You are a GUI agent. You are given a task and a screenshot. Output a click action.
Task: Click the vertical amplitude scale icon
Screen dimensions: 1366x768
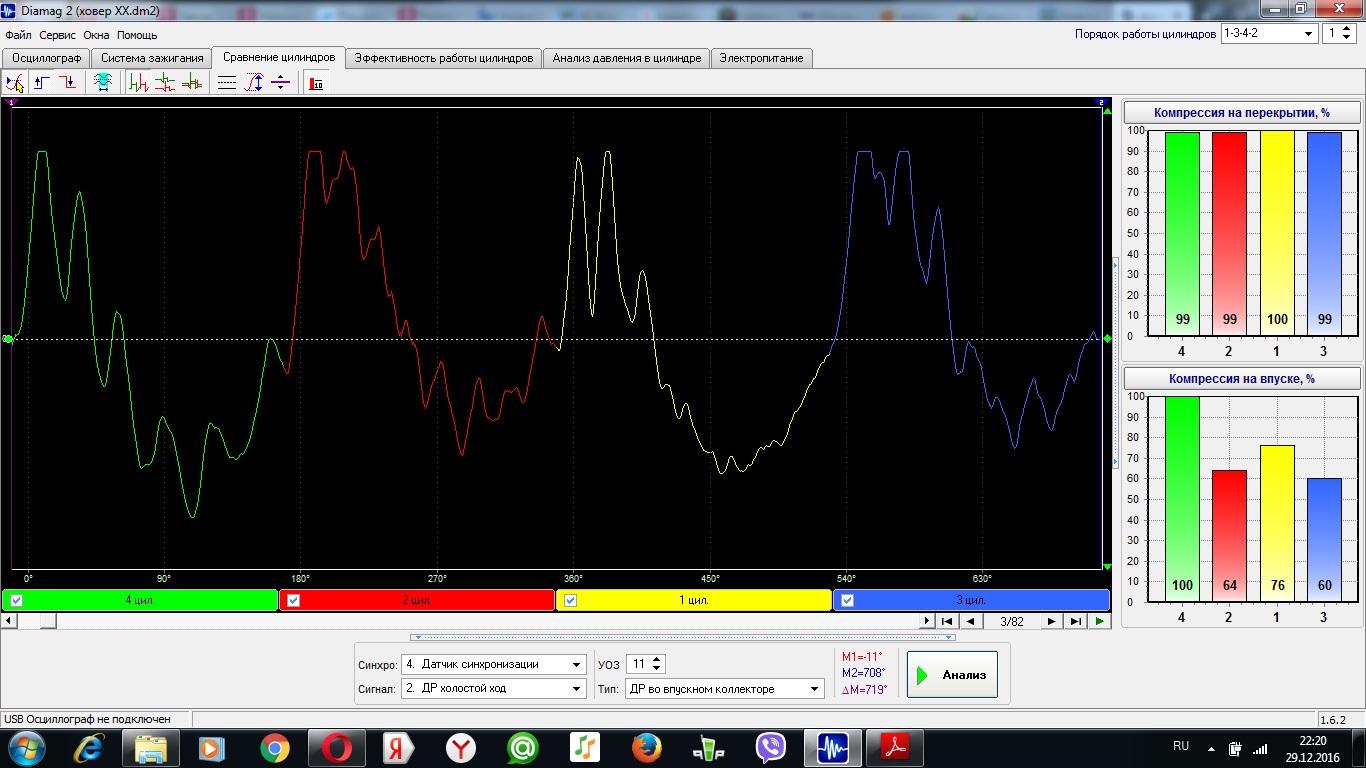254,83
